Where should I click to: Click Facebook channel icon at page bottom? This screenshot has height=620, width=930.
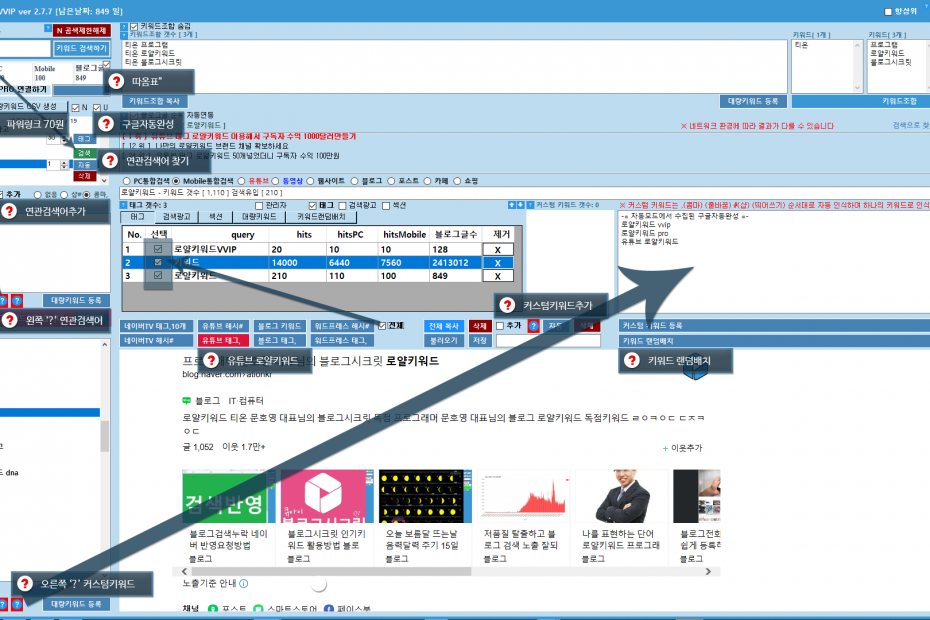point(329,609)
